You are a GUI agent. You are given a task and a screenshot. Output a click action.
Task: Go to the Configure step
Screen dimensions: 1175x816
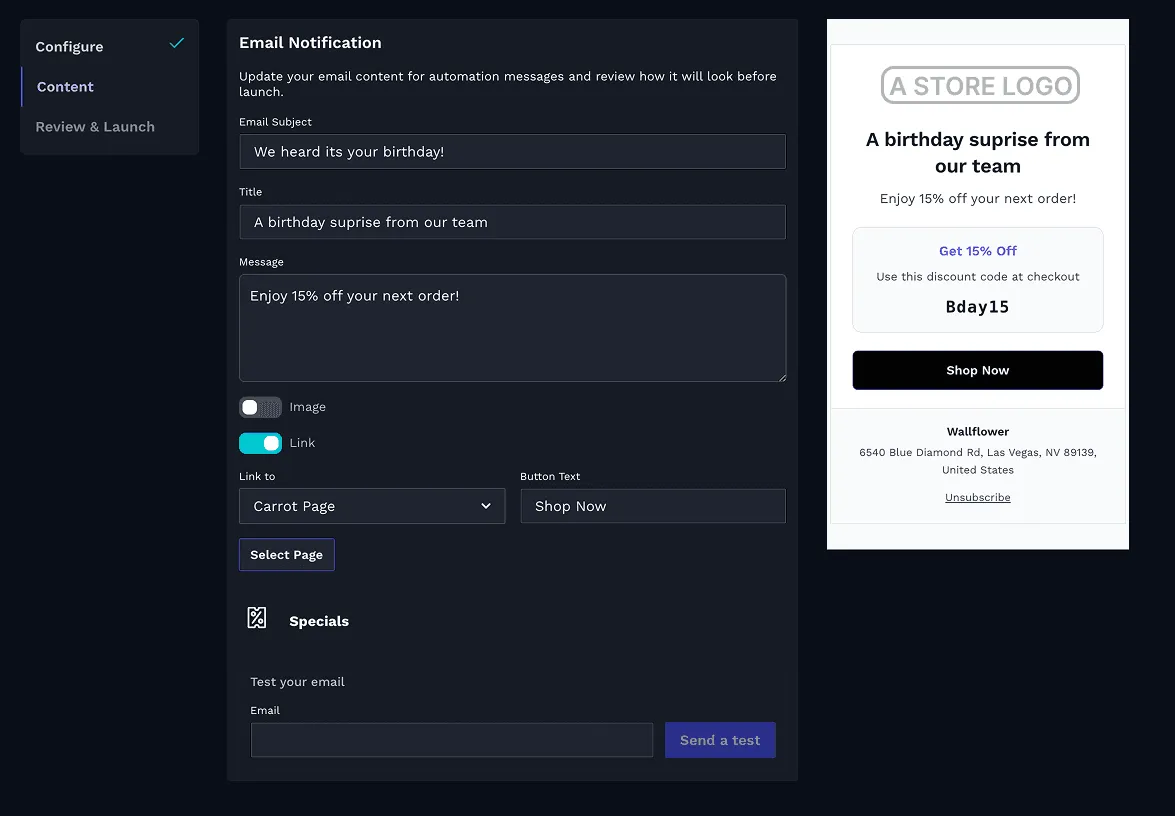point(69,46)
